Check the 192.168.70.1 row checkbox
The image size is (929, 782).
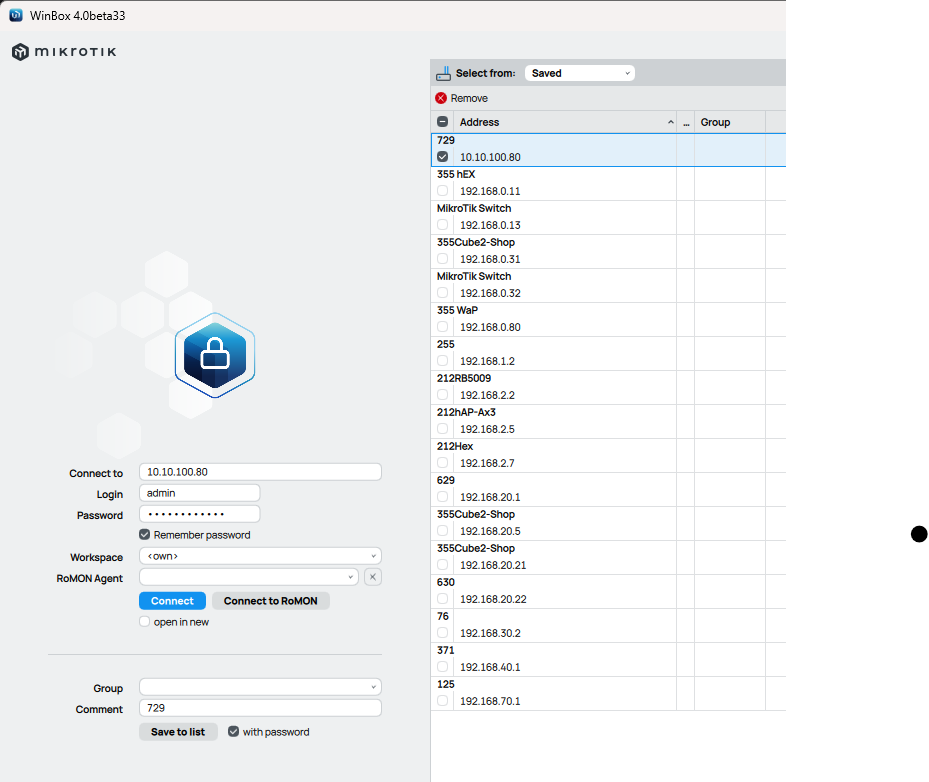[443, 701]
